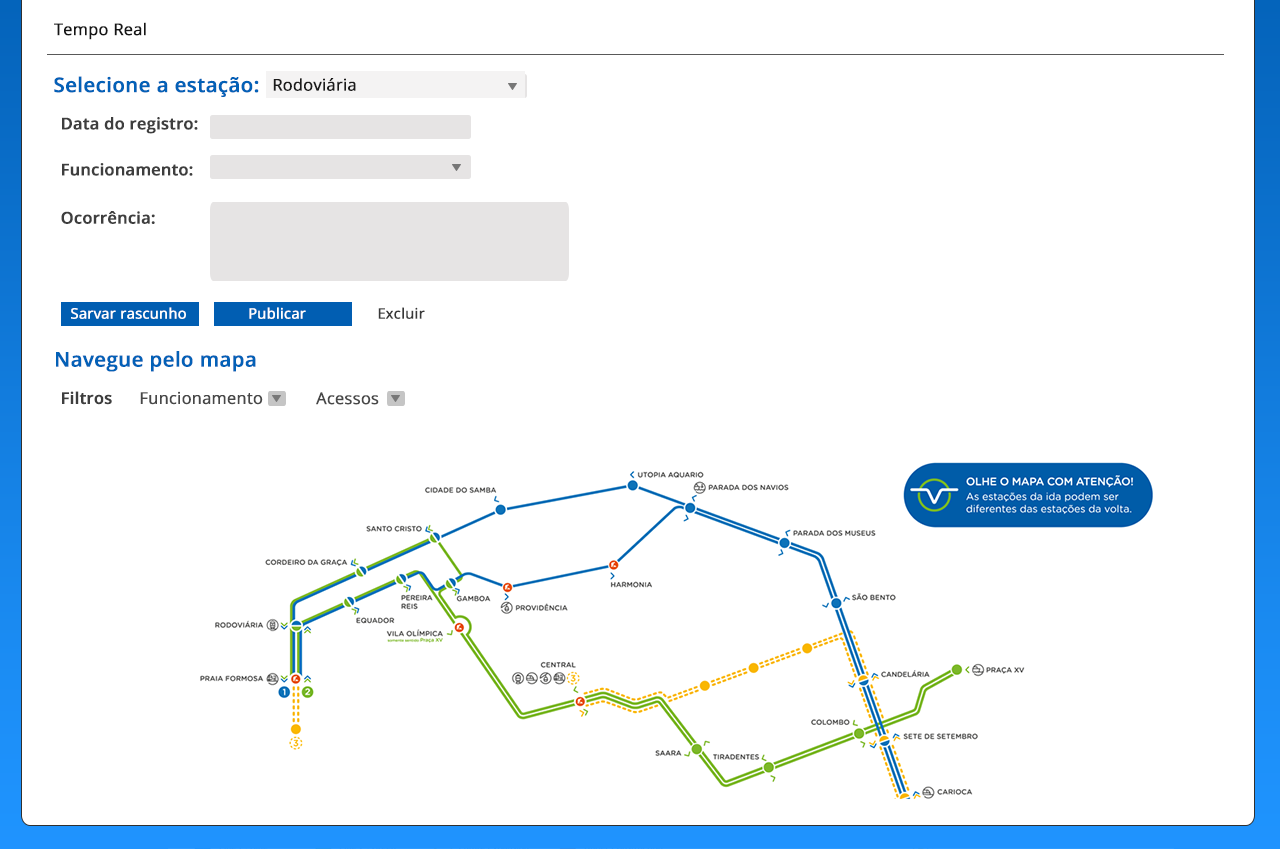Click the Excluir link

pos(401,314)
